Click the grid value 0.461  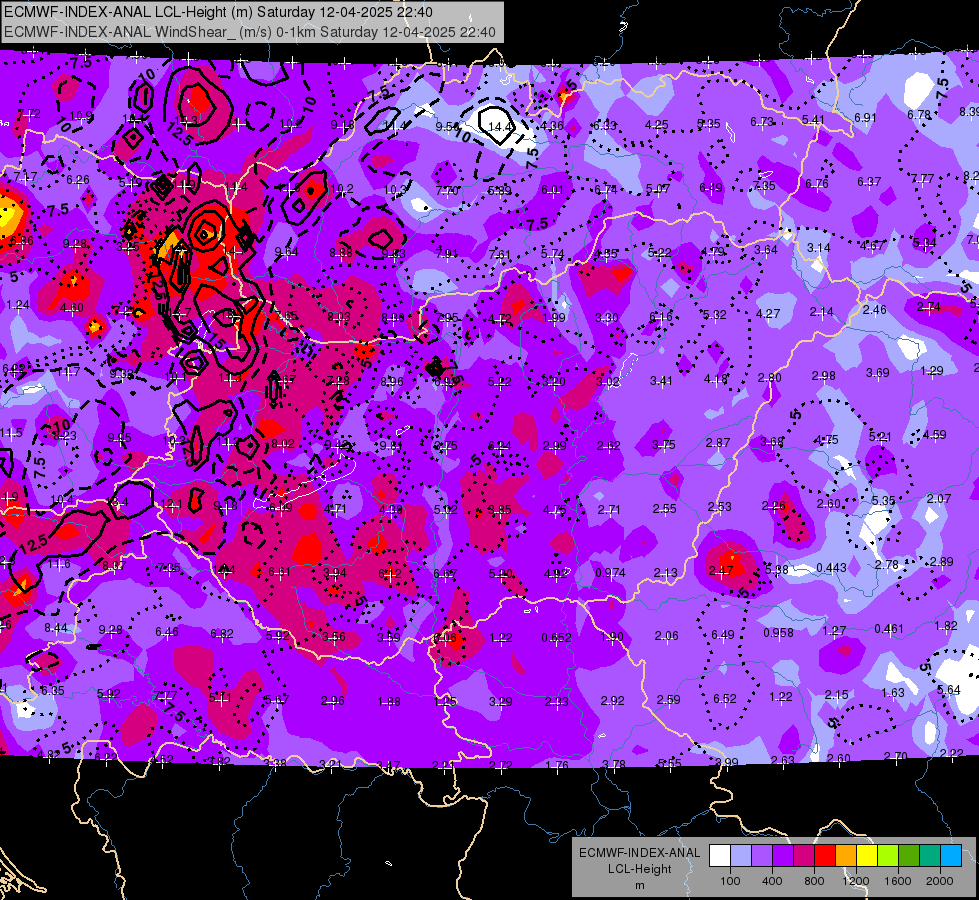pyautogui.click(x=889, y=628)
